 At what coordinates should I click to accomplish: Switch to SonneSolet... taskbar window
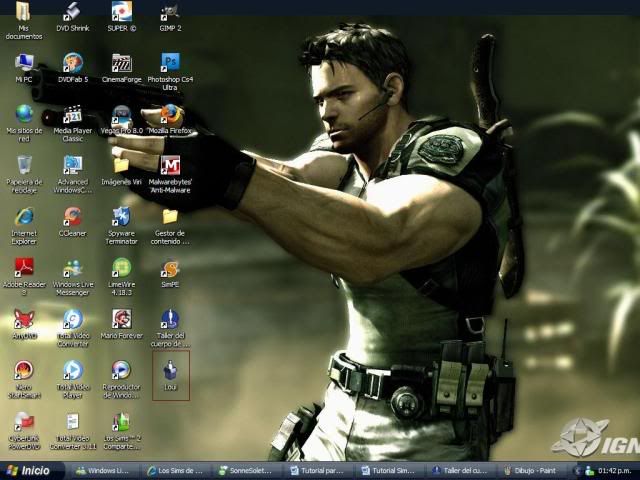tap(246, 471)
